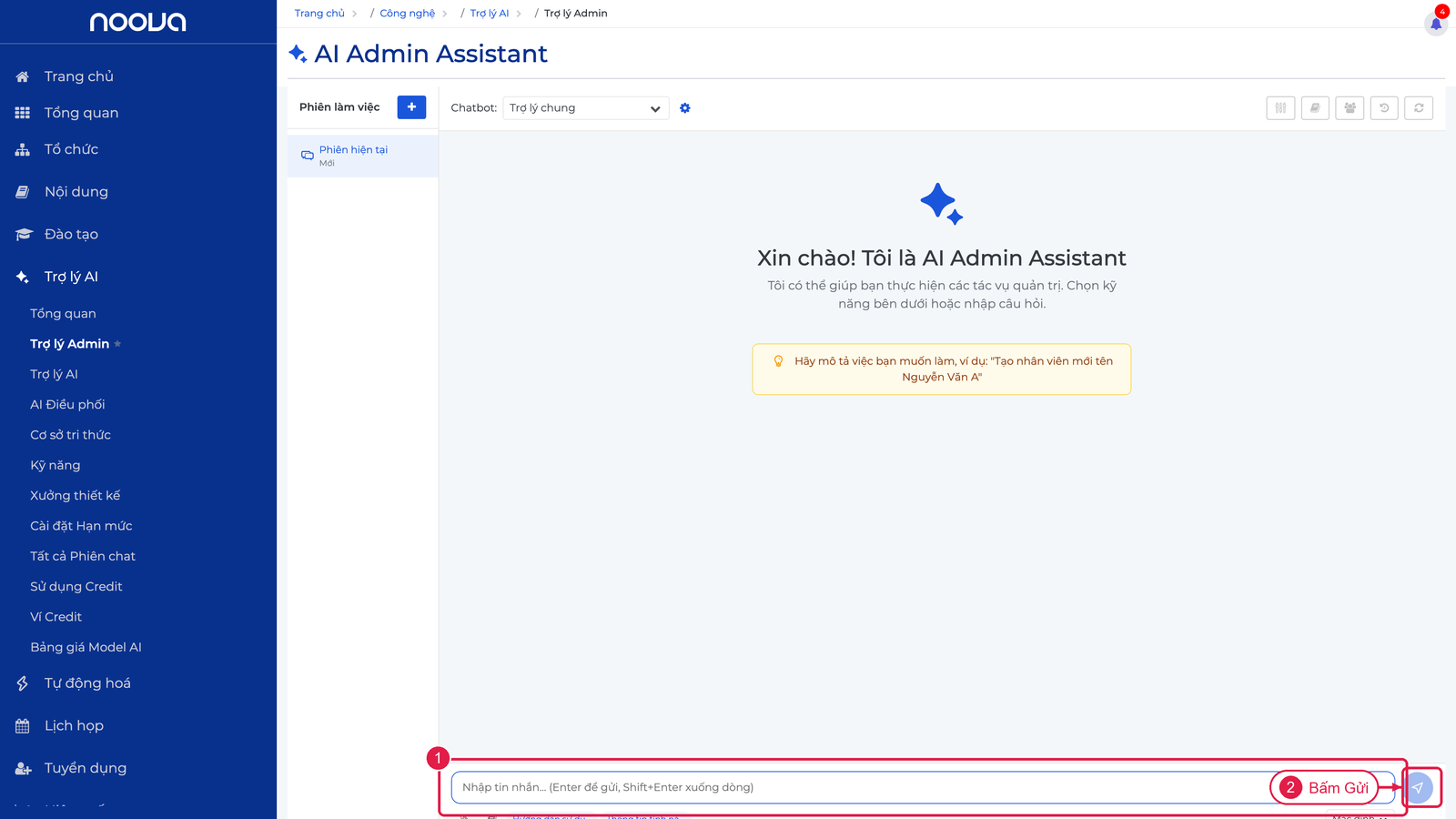Image resolution: width=1456 pixels, height=819 pixels.
Task: Click the 'AI Admin Assistant' page title
Action: [430, 54]
